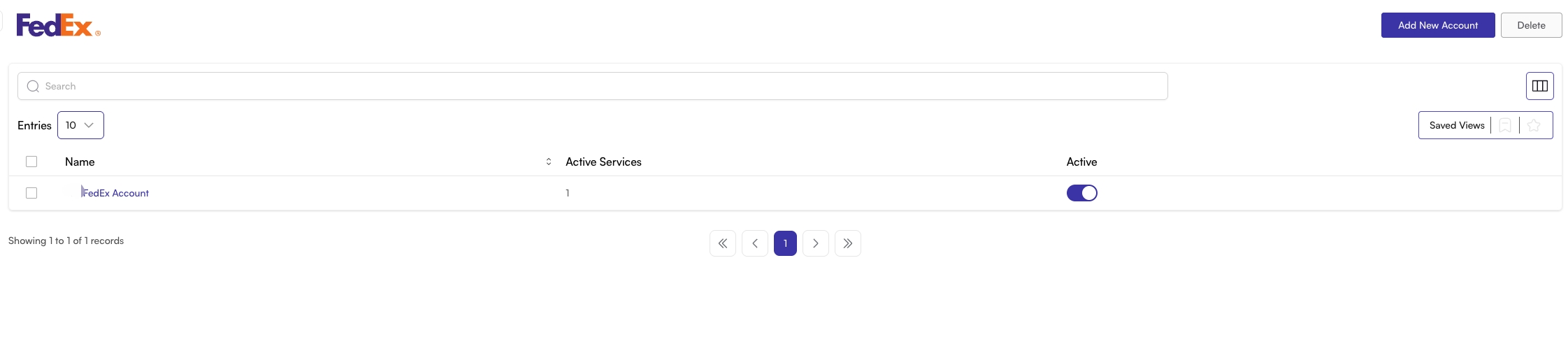
Task: Click the Active Services column header
Action: click(603, 162)
